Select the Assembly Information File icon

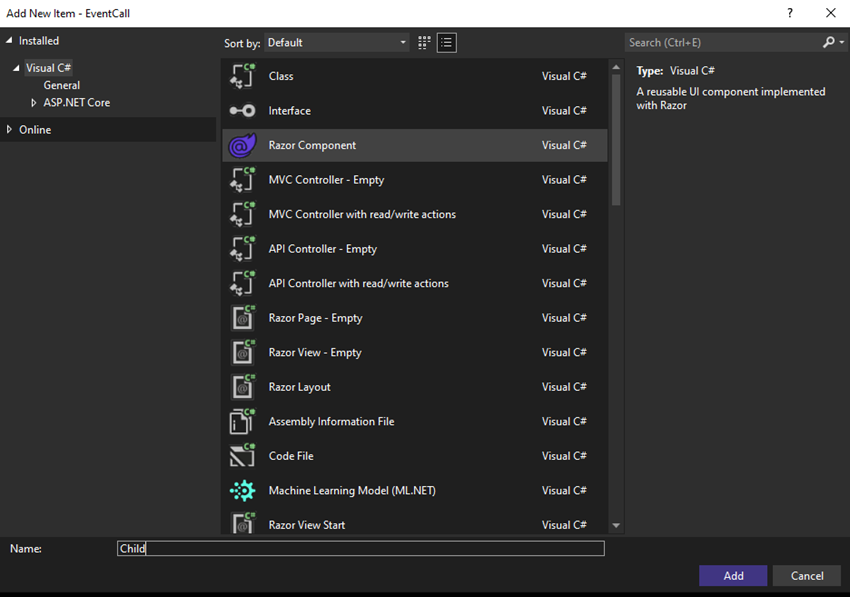tap(242, 421)
